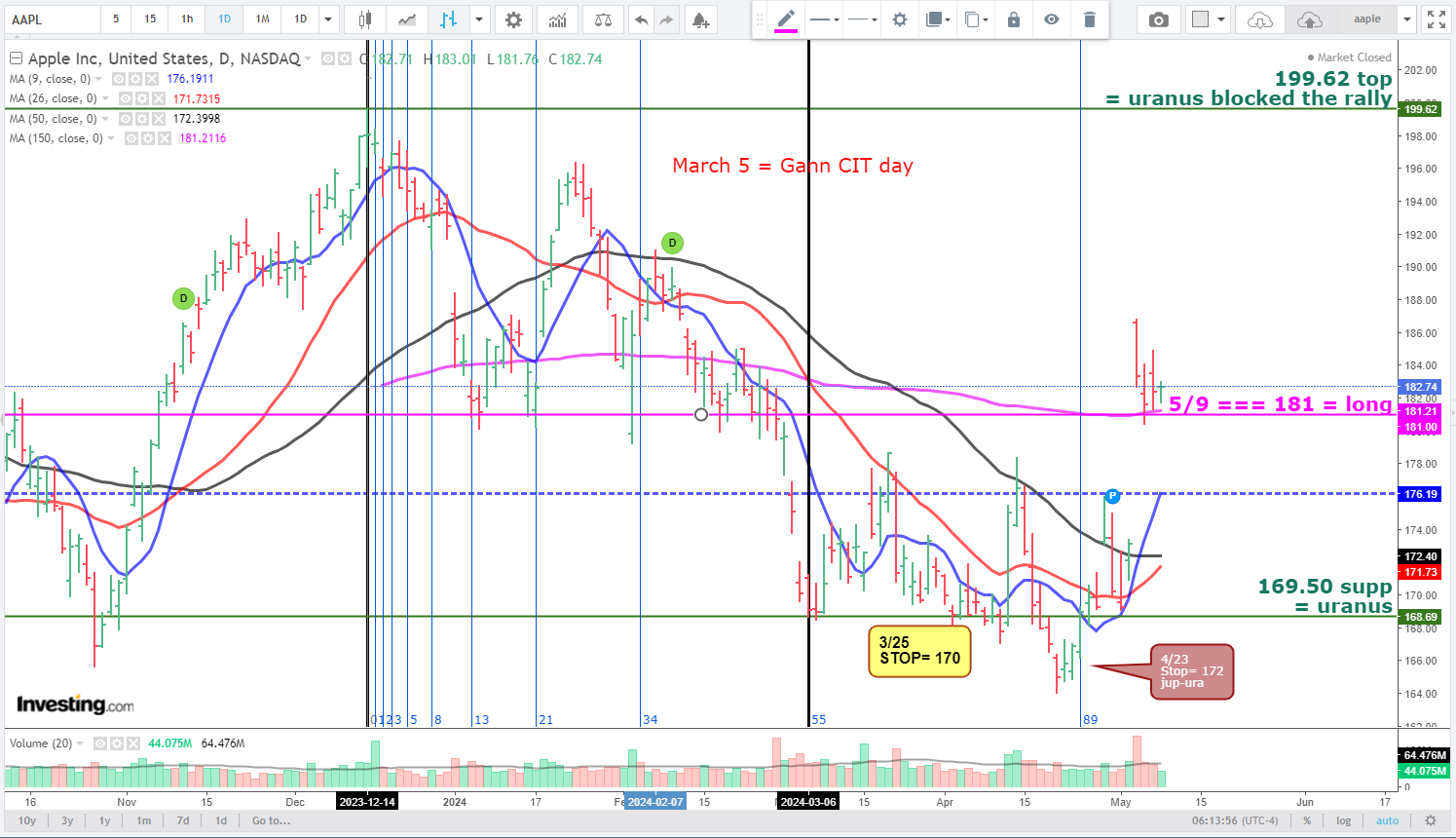The height and width of the screenshot is (838, 1456).
Task: Open the indicators icon in top toolbar
Action: pyautogui.click(x=557, y=19)
